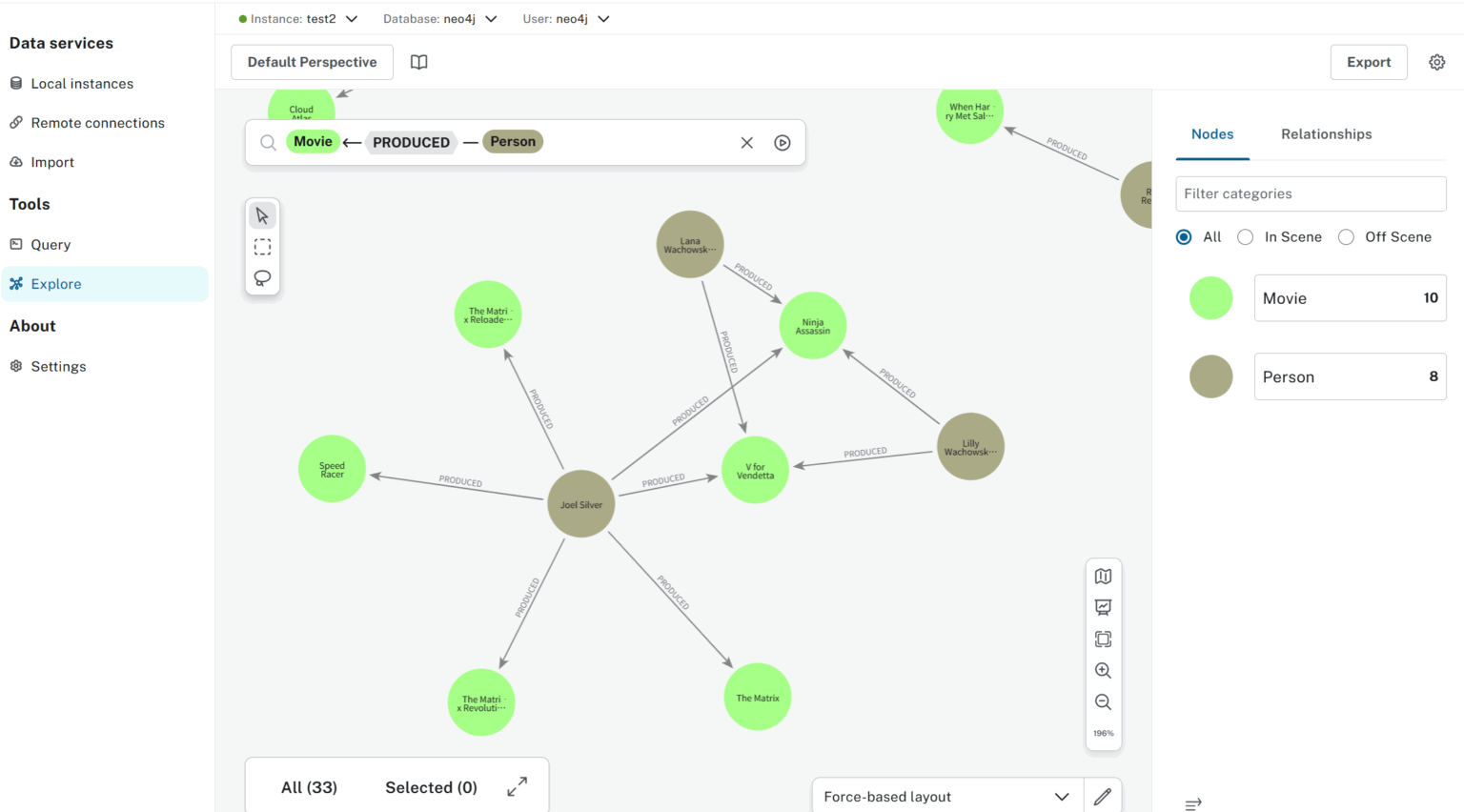The height and width of the screenshot is (812, 1464).
Task: Zoom out of the graph canvas
Action: [x=1103, y=702]
